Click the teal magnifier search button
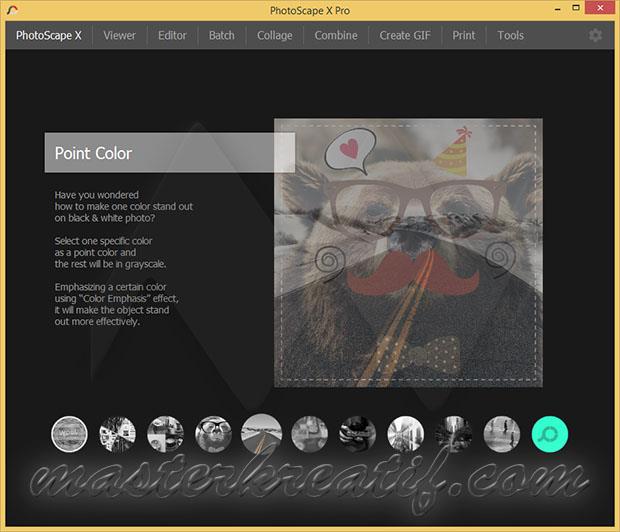 [x=550, y=434]
